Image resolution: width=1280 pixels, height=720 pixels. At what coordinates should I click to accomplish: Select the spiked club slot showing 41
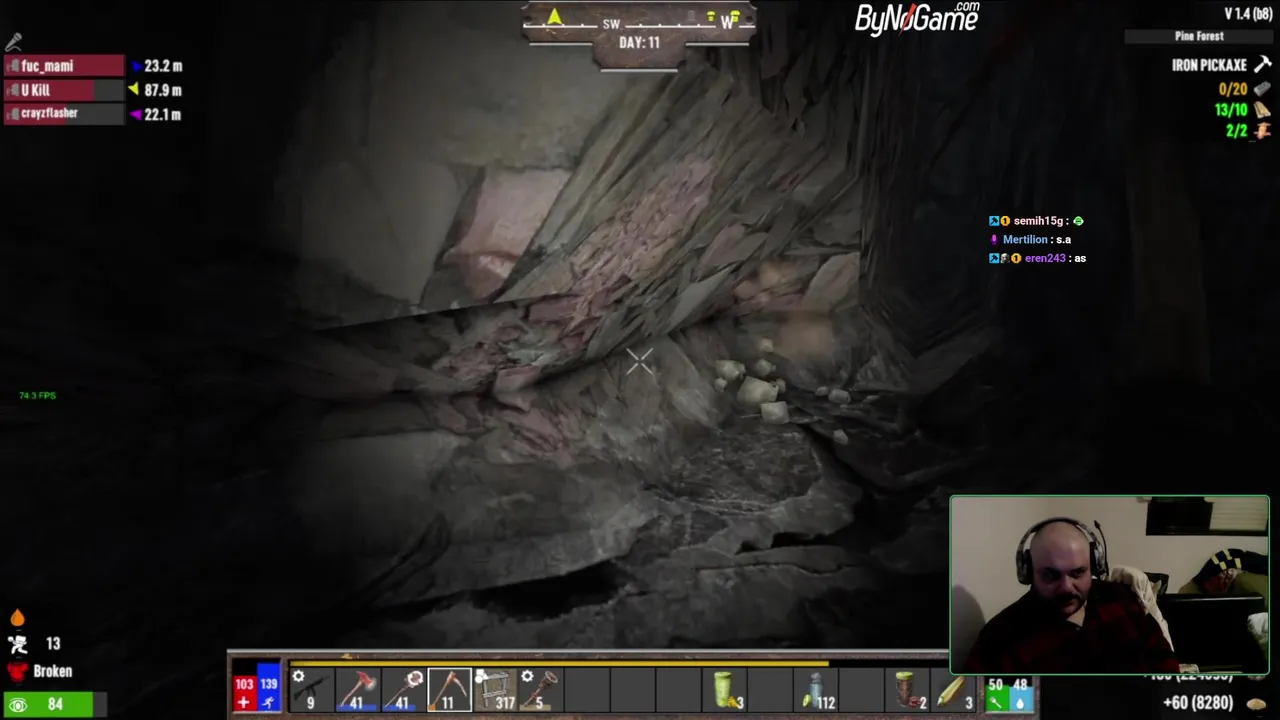pyautogui.click(x=403, y=690)
